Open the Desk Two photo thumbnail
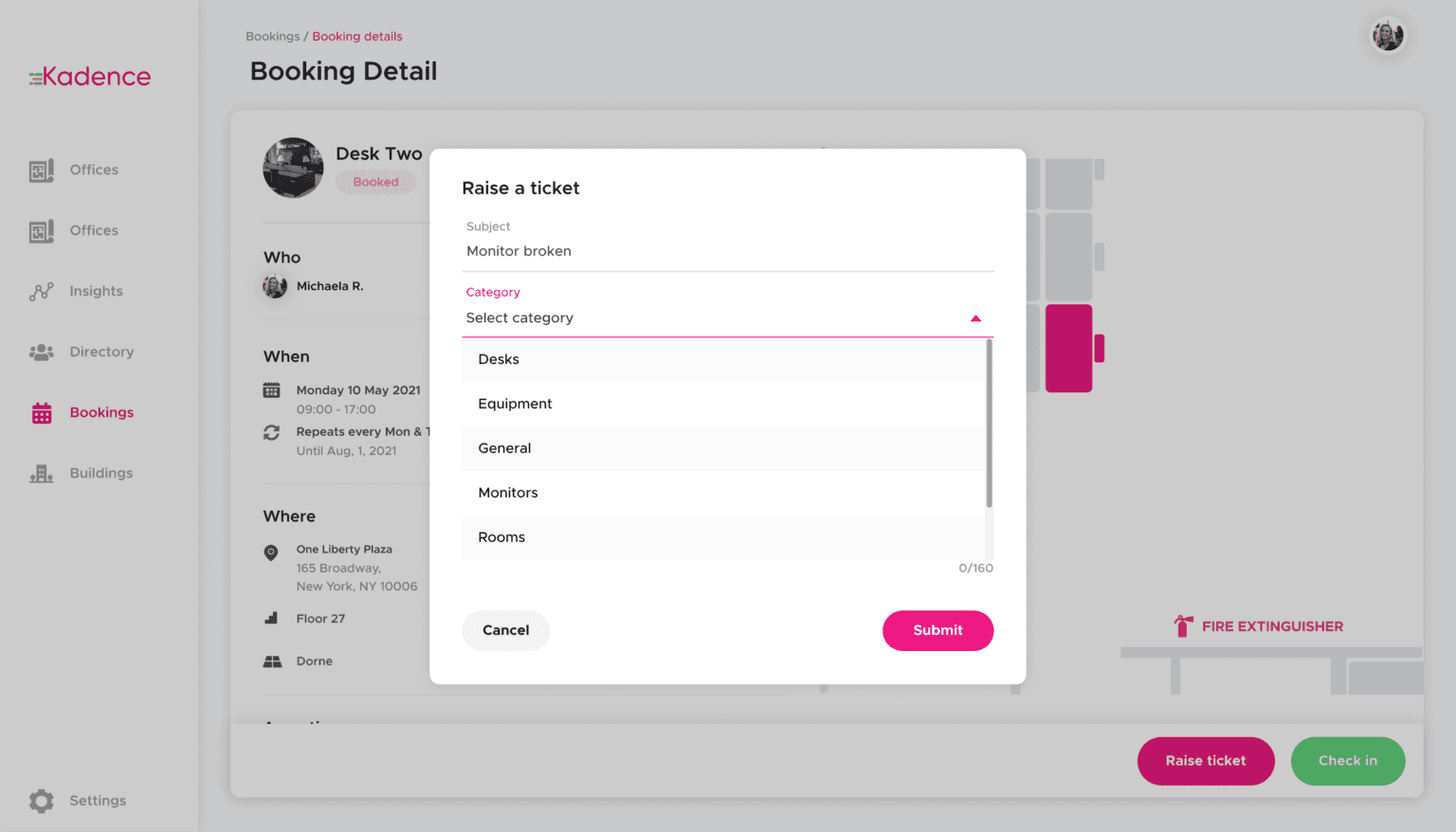 coord(293,168)
